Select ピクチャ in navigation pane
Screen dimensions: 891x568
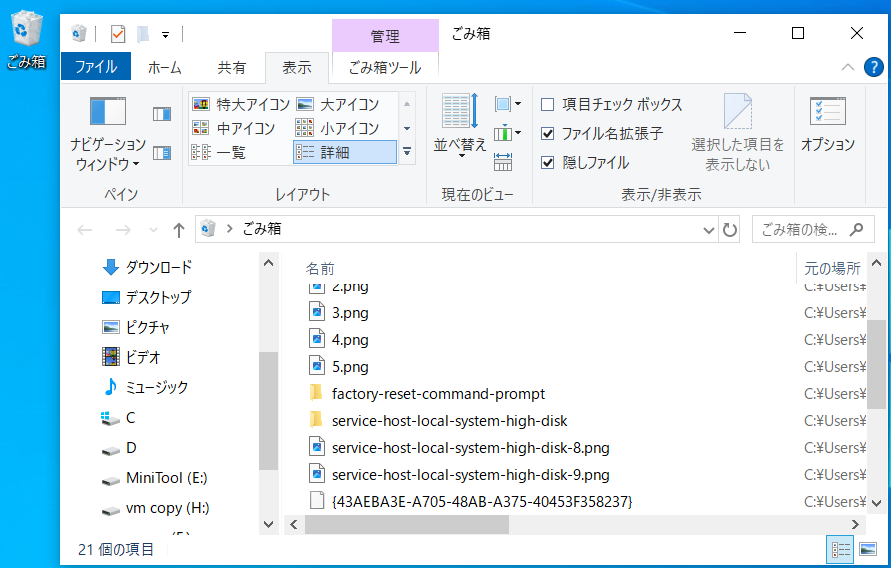click(x=136, y=327)
